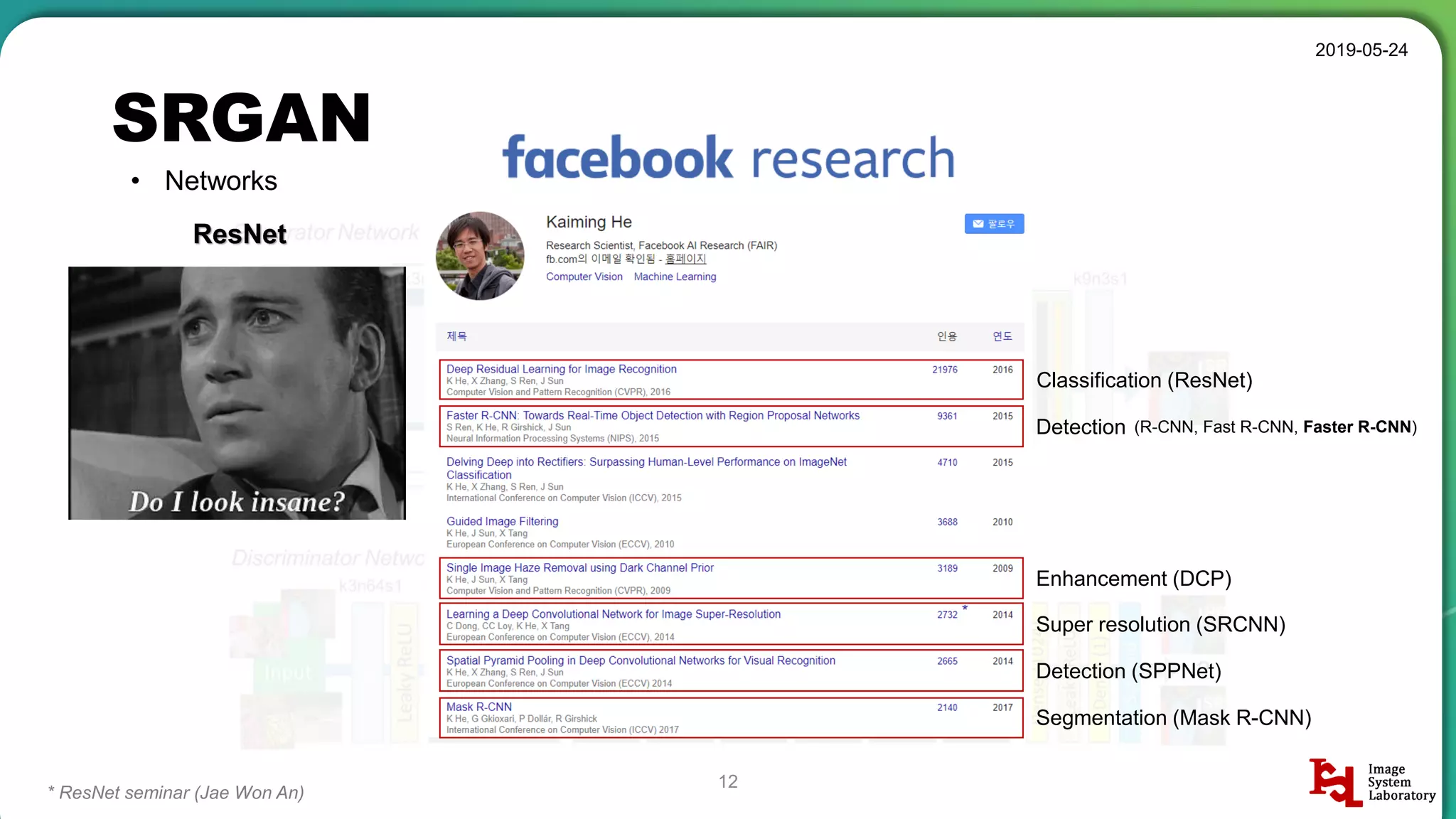The width and height of the screenshot is (1456, 819).
Task: Click the bold ResNet heading
Action: pyautogui.click(x=240, y=234)
